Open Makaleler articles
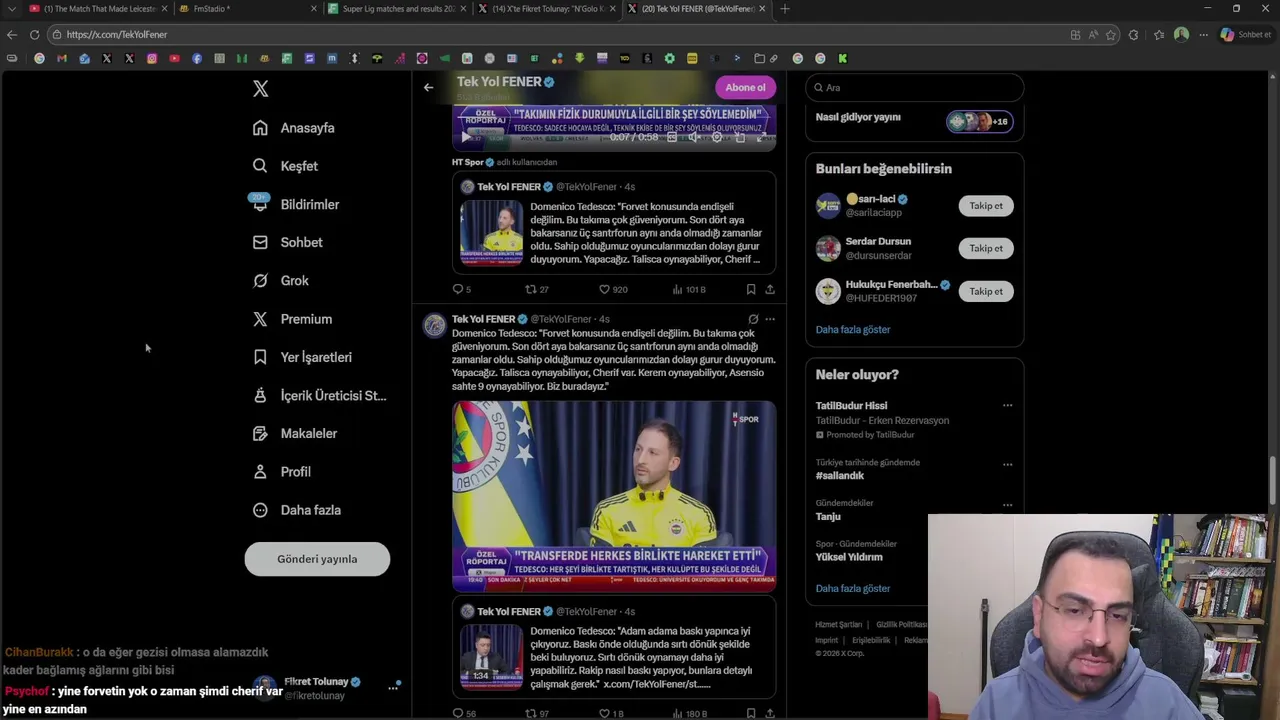The image size is (1280, 720). point(295,433)
